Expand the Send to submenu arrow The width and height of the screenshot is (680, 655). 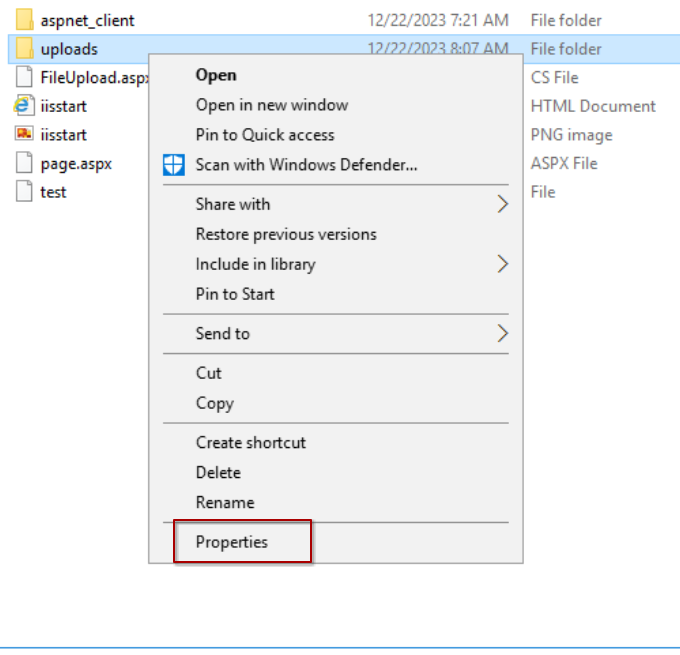coord(502,334)
